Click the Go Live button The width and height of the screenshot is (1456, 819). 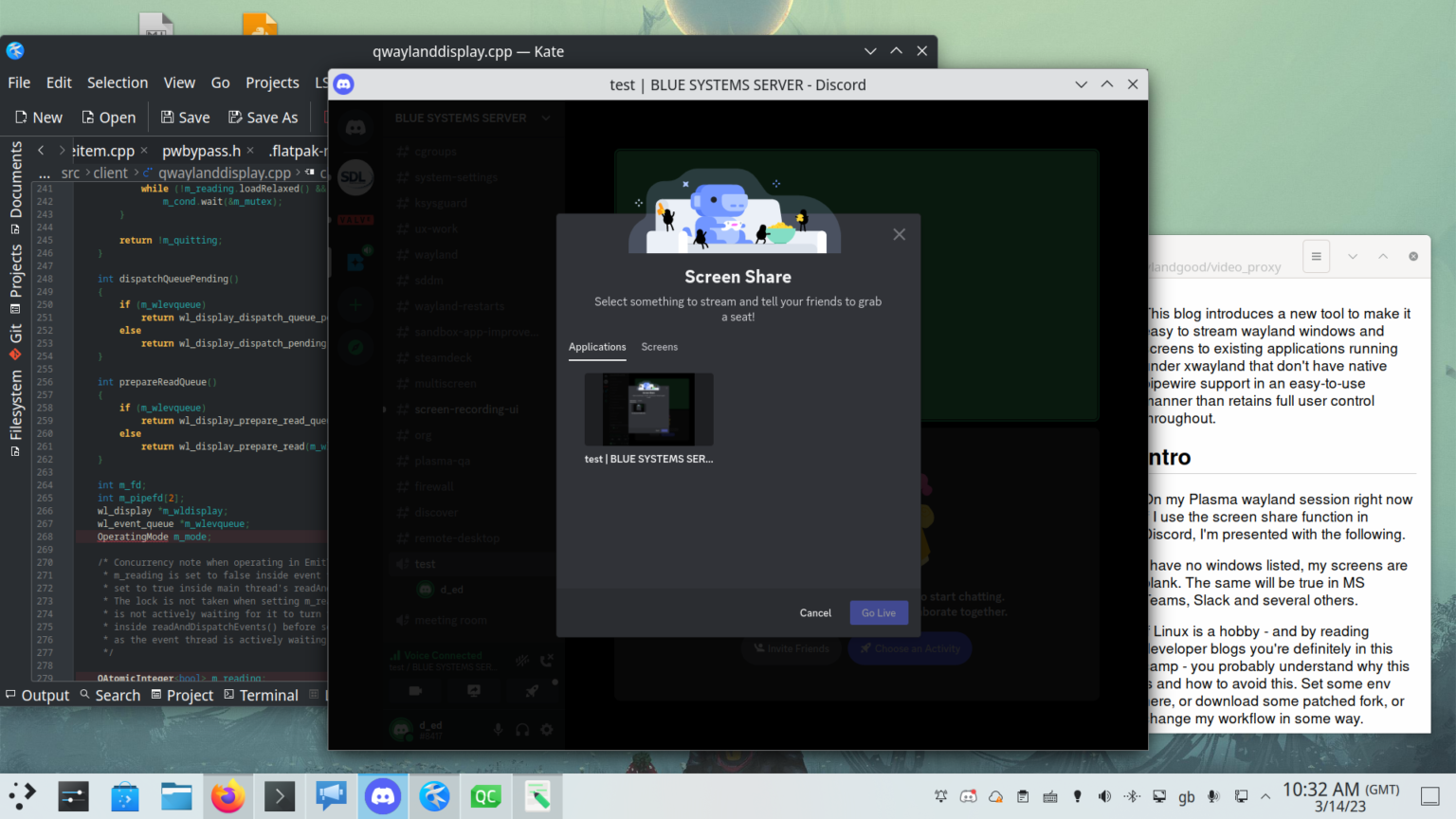[878, 613]
